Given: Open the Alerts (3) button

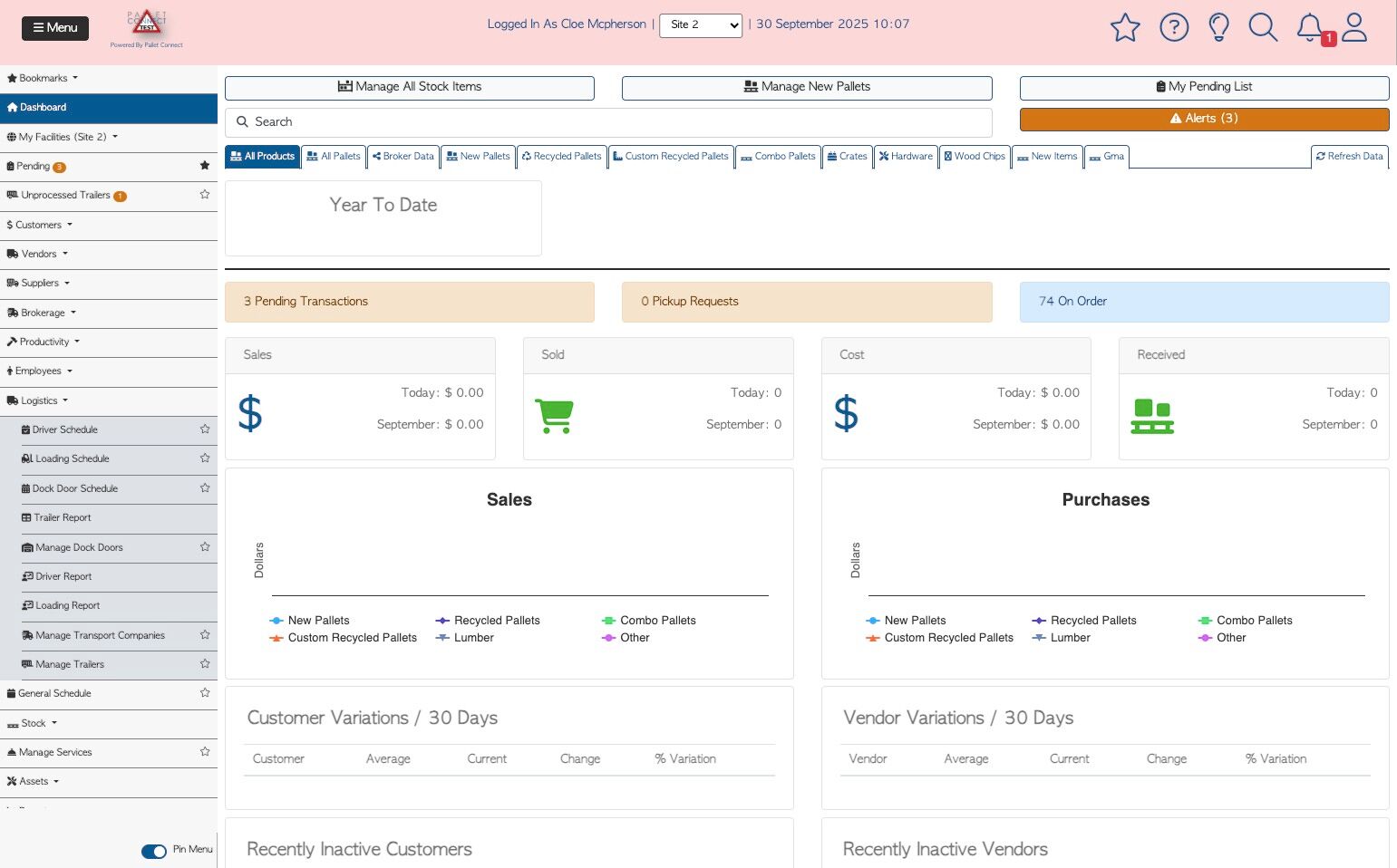Looking at the screenshot, I should 1205,119.
